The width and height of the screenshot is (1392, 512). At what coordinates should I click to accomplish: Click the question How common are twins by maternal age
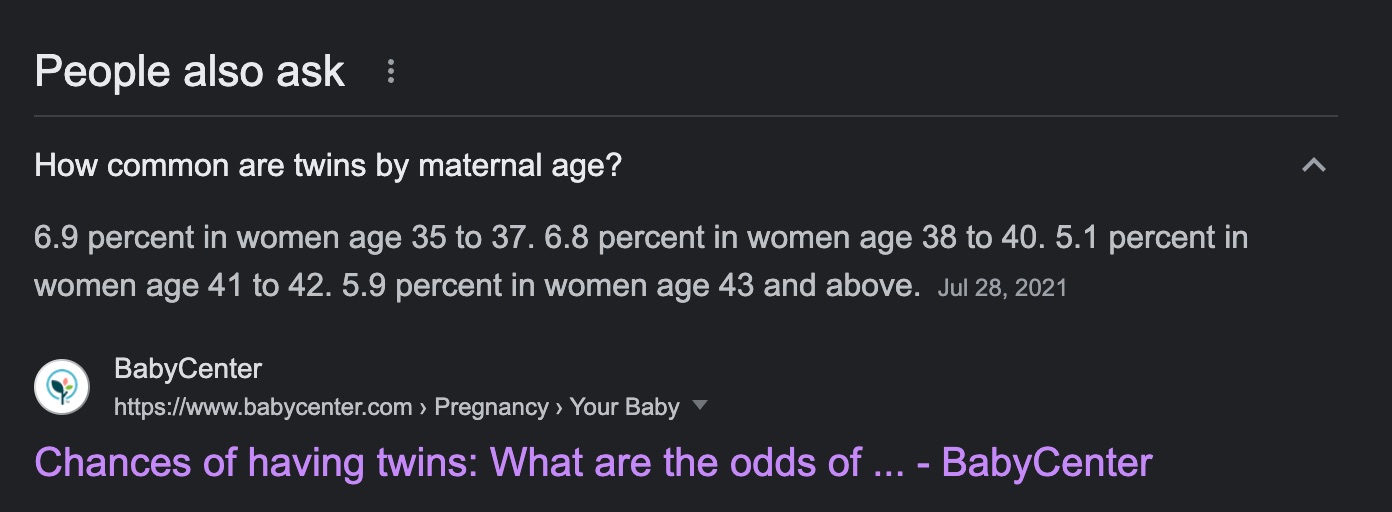(328, 165)
